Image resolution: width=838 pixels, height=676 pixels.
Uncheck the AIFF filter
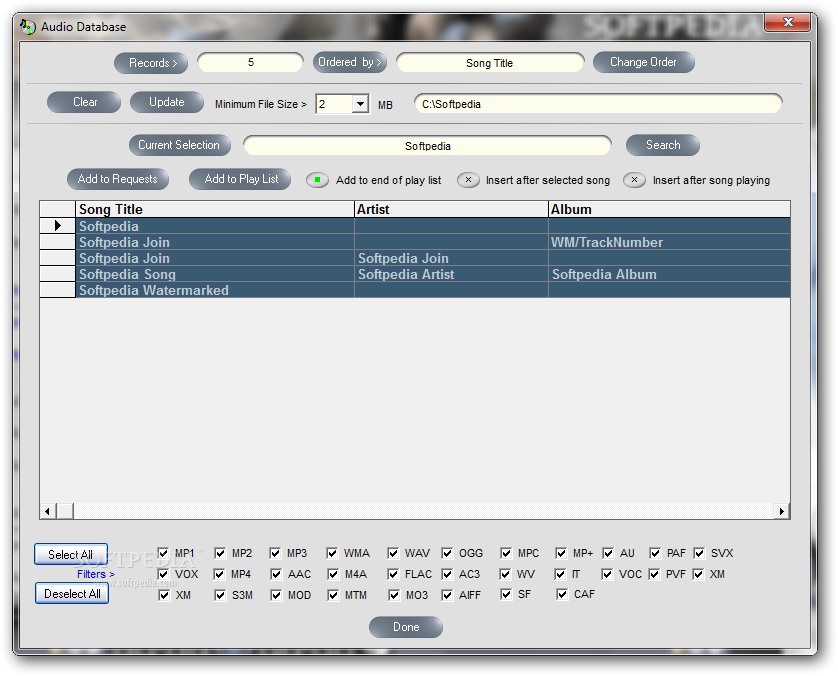447,595
